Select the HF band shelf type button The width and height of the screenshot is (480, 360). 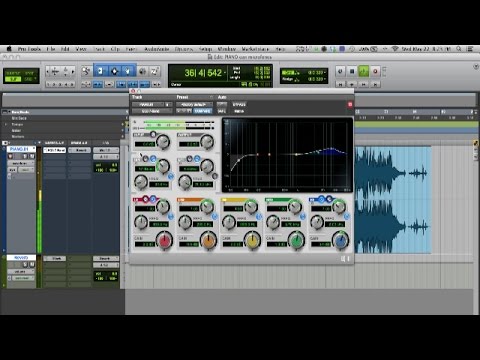tap(329, 199)
